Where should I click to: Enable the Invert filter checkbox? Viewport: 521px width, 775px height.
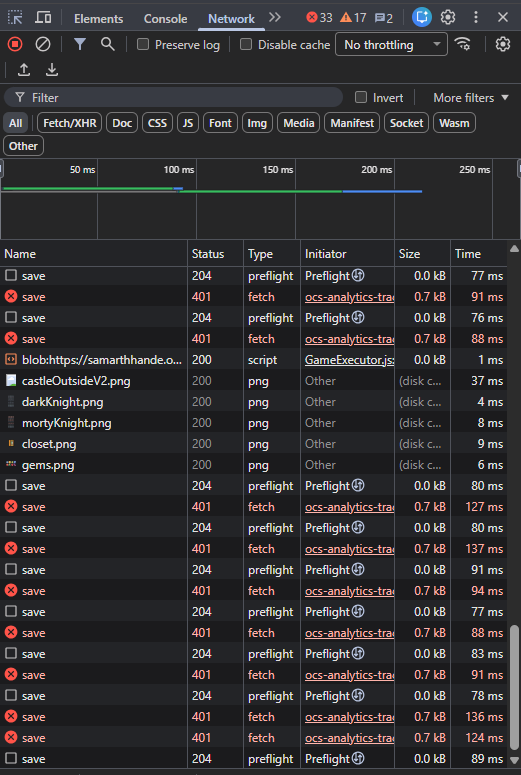pos(361,97)
